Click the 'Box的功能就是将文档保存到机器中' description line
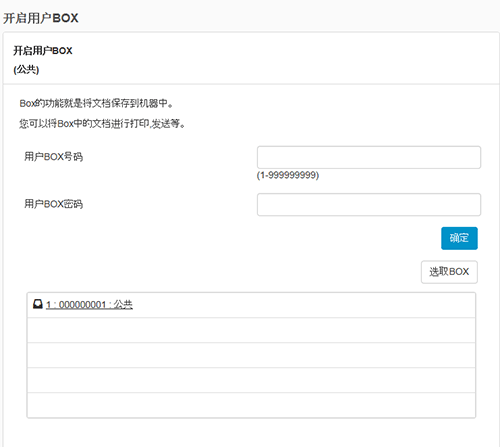Image resolution: width=500 pixels, height=447 pixels. pos(96,103)
